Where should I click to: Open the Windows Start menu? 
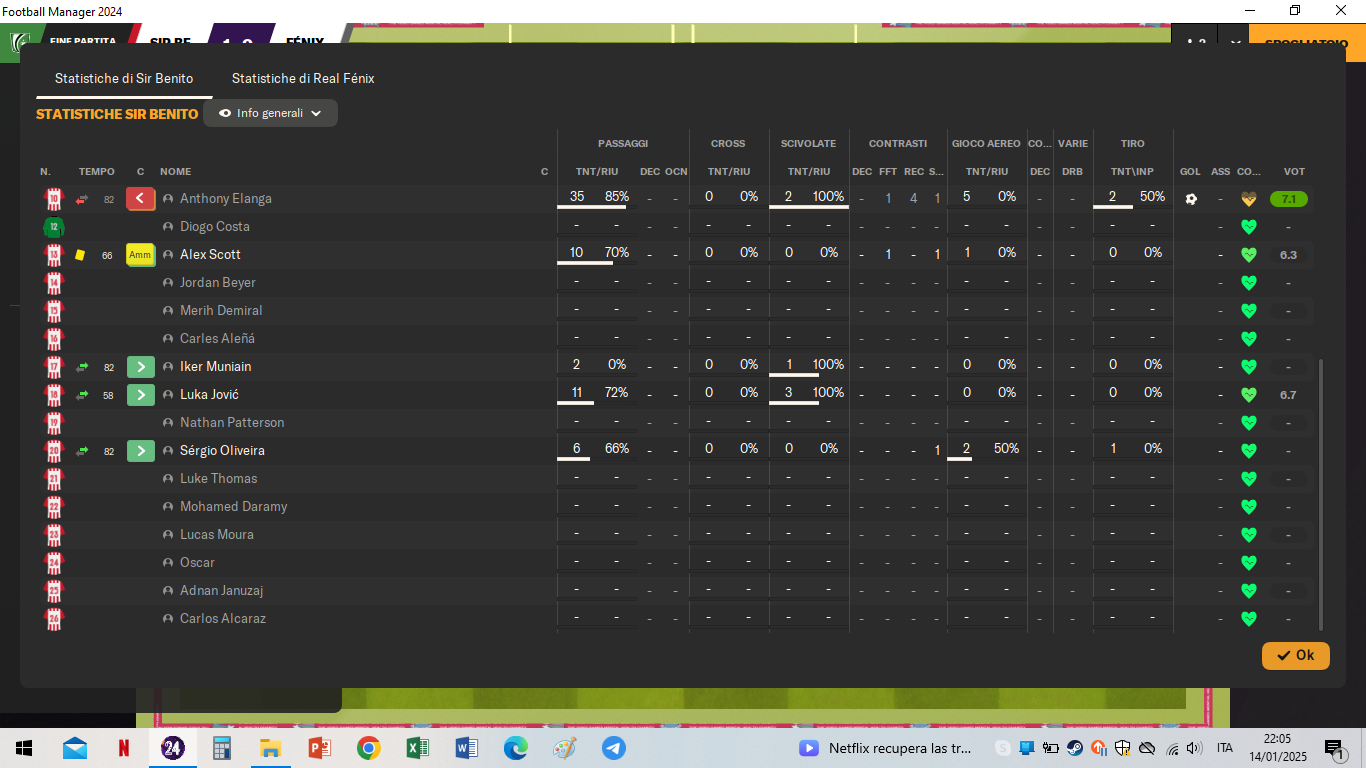click(24, 748)
